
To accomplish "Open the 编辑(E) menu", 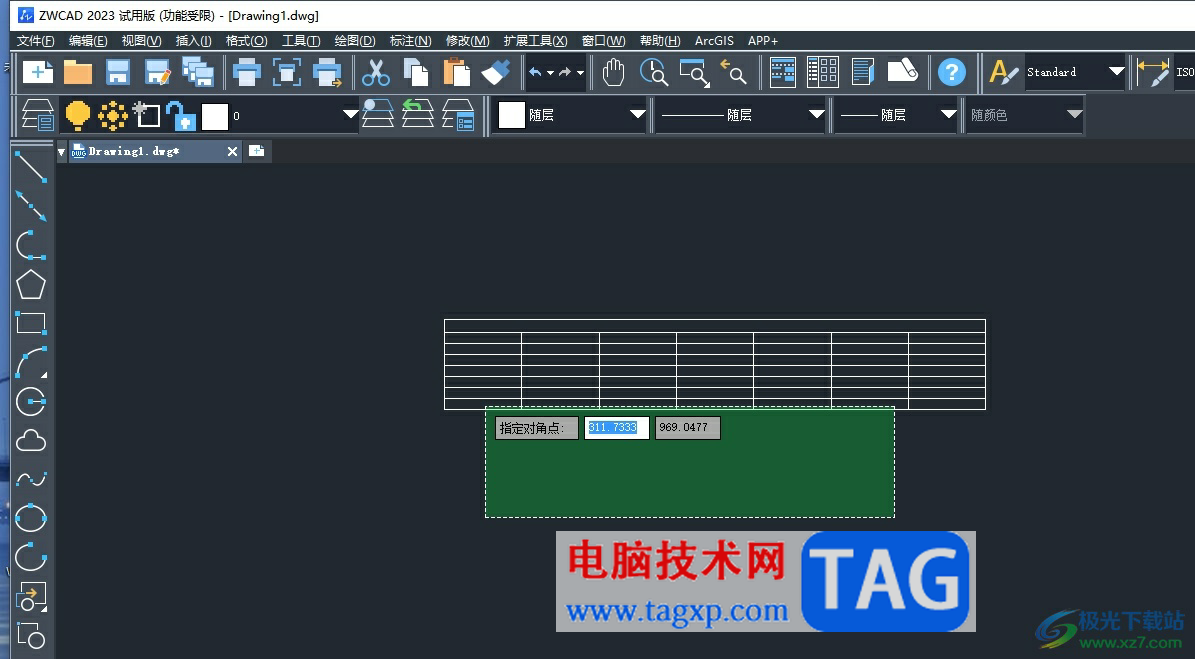I will click(88, 40).
